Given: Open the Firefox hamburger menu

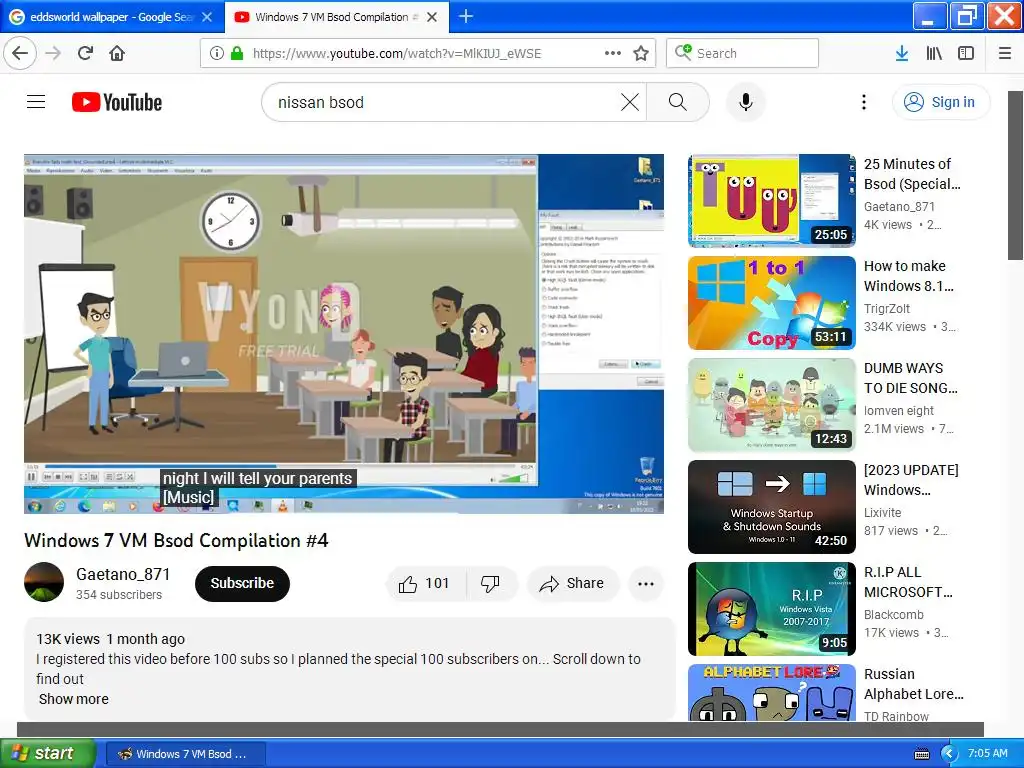Looking at the screenshot, I should pyautogui.click(x=1005, y=53).
